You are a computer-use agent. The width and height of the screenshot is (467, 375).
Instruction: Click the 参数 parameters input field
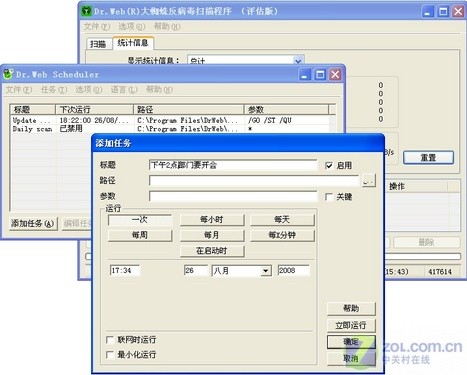click(x=233, y=196)
